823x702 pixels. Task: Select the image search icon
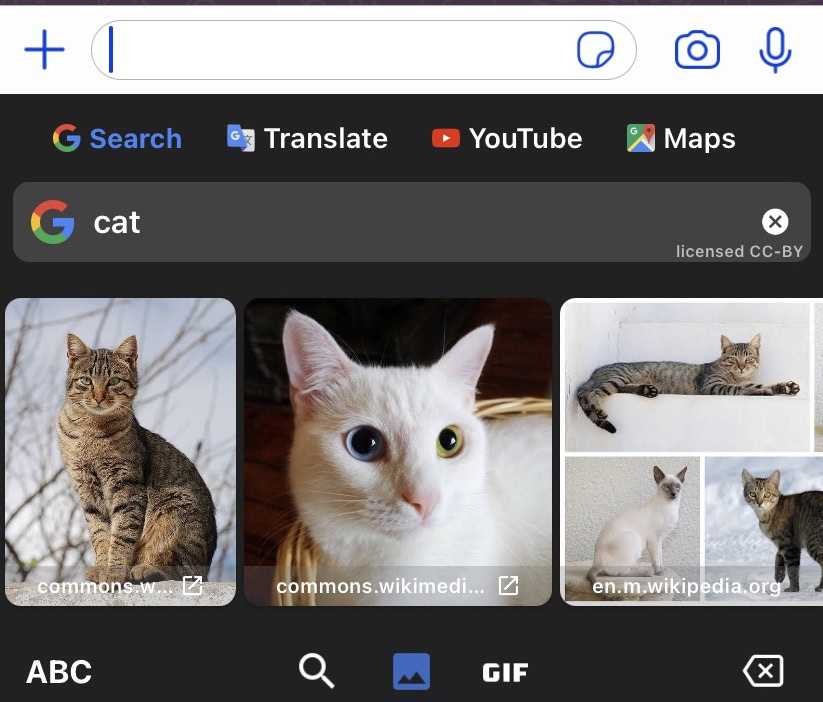tap(412, 672)
